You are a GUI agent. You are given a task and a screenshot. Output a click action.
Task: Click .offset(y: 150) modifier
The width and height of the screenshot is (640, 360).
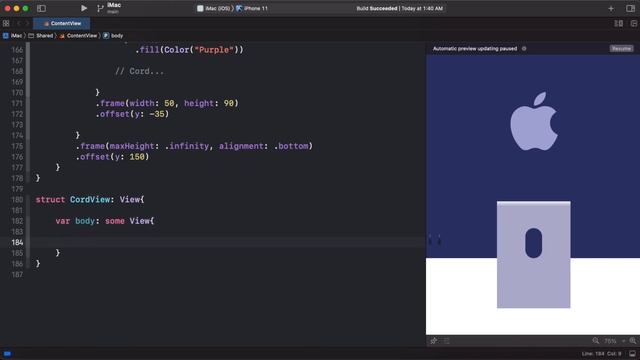[x=112, y=157]
